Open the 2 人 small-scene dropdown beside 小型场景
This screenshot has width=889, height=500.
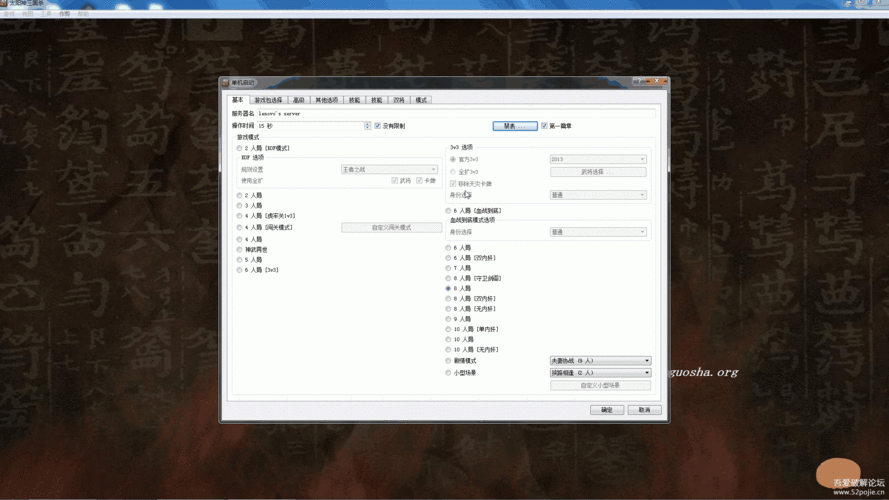pos(600,373)
